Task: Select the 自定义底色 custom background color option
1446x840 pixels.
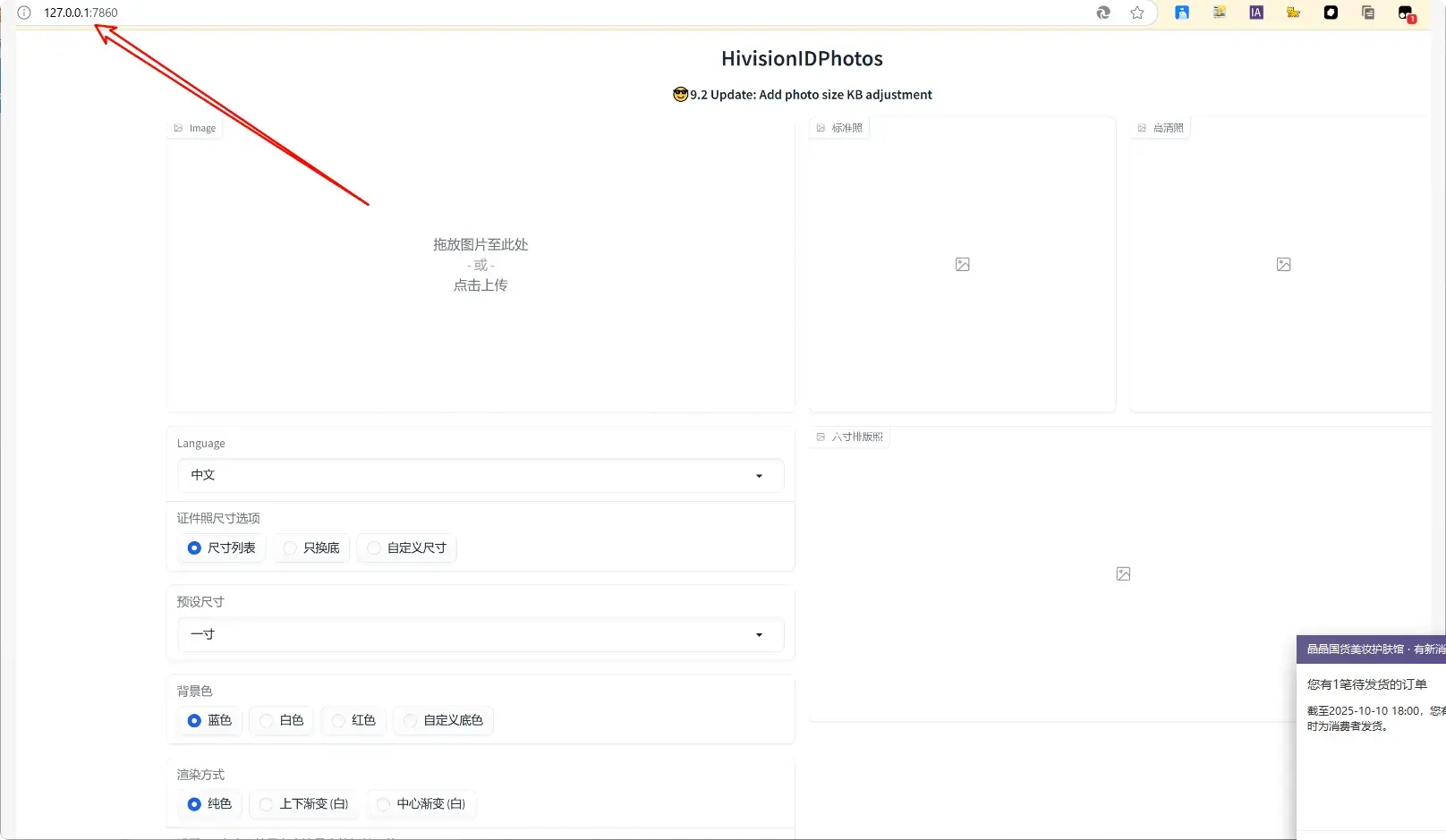Action: coord(410,721)
